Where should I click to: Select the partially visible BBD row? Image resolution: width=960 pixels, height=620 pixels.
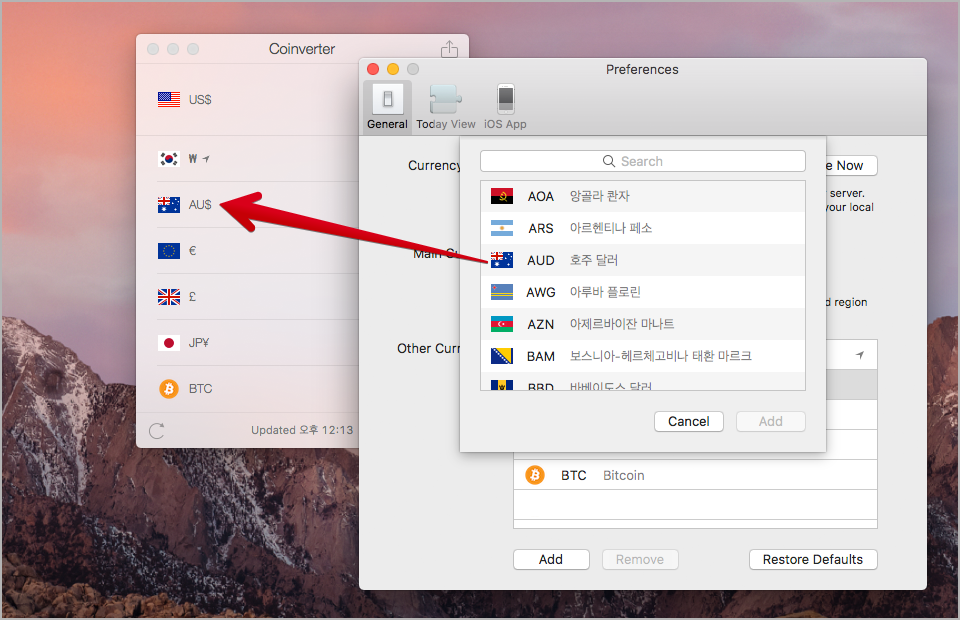643,382
